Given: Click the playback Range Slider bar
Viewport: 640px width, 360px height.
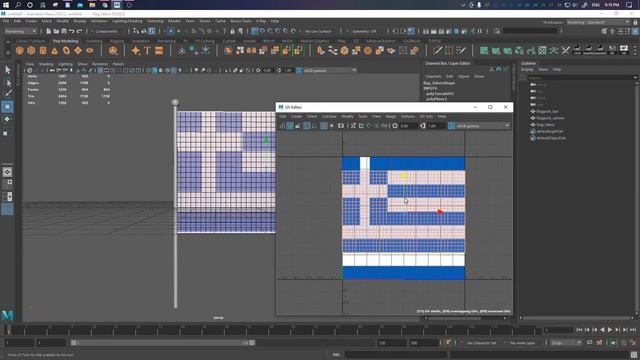Looking at the screenshot, I should 162,343.
